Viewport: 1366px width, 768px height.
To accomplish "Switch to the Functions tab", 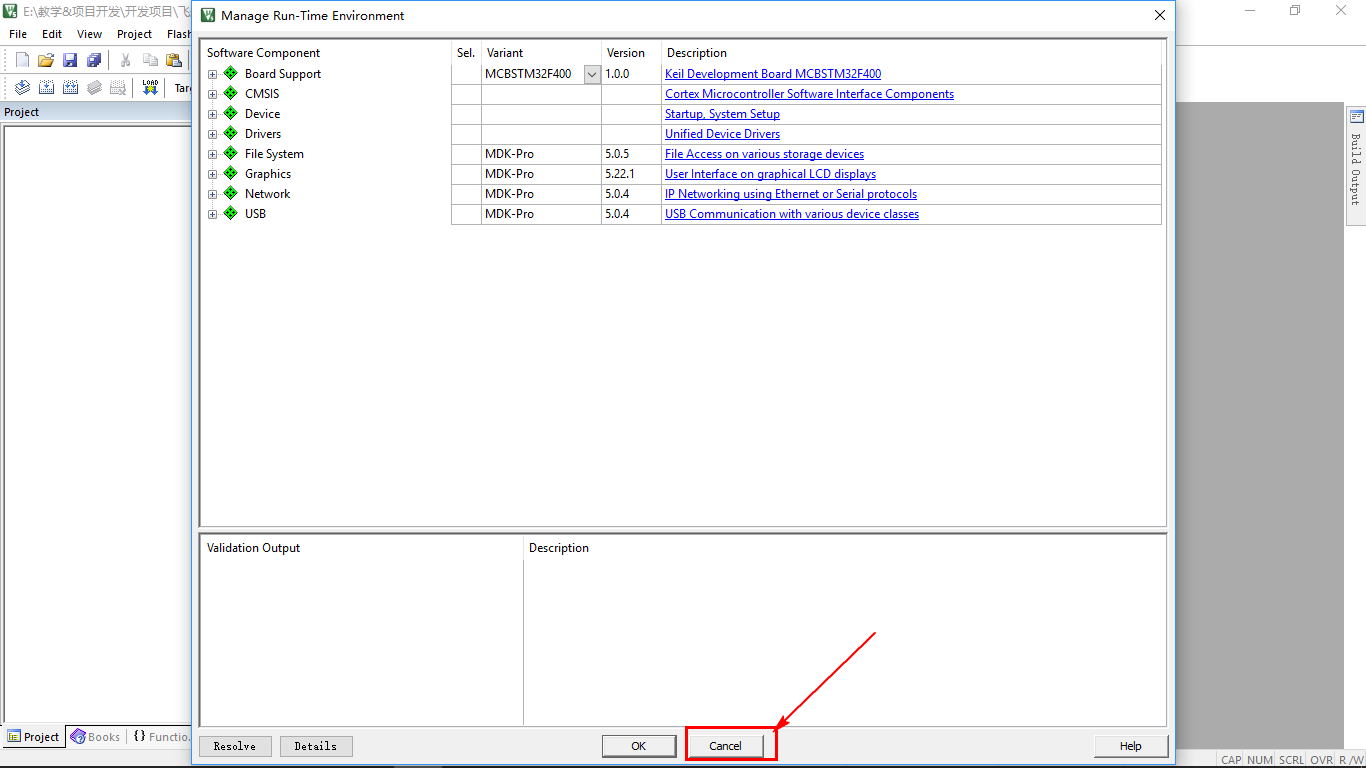I will [x=160, y=737].
